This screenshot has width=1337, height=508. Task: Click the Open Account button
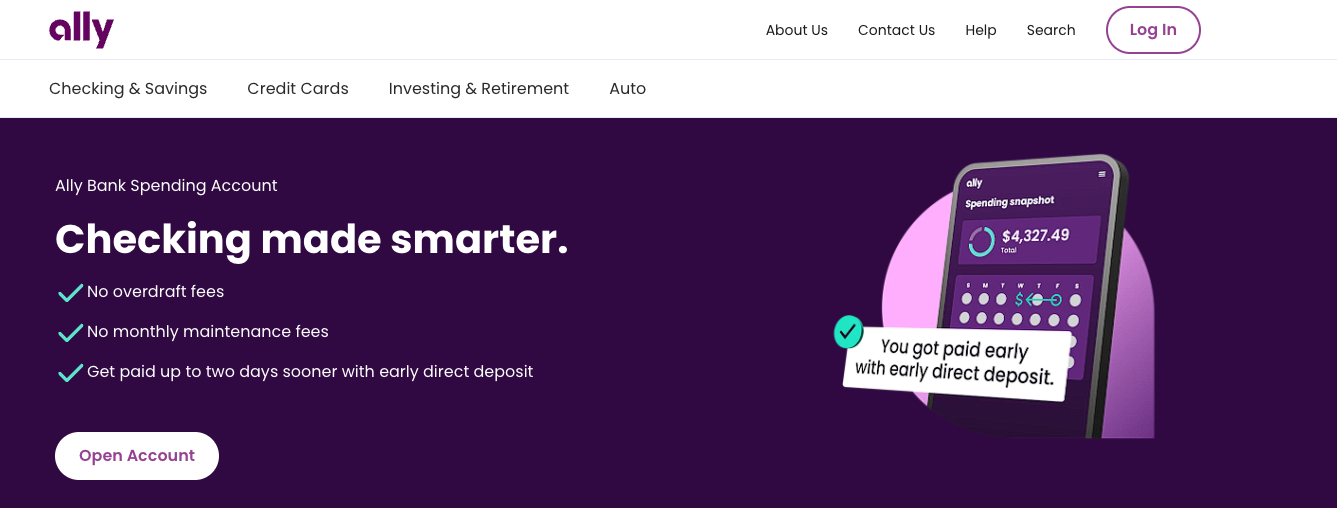[137, 456]
